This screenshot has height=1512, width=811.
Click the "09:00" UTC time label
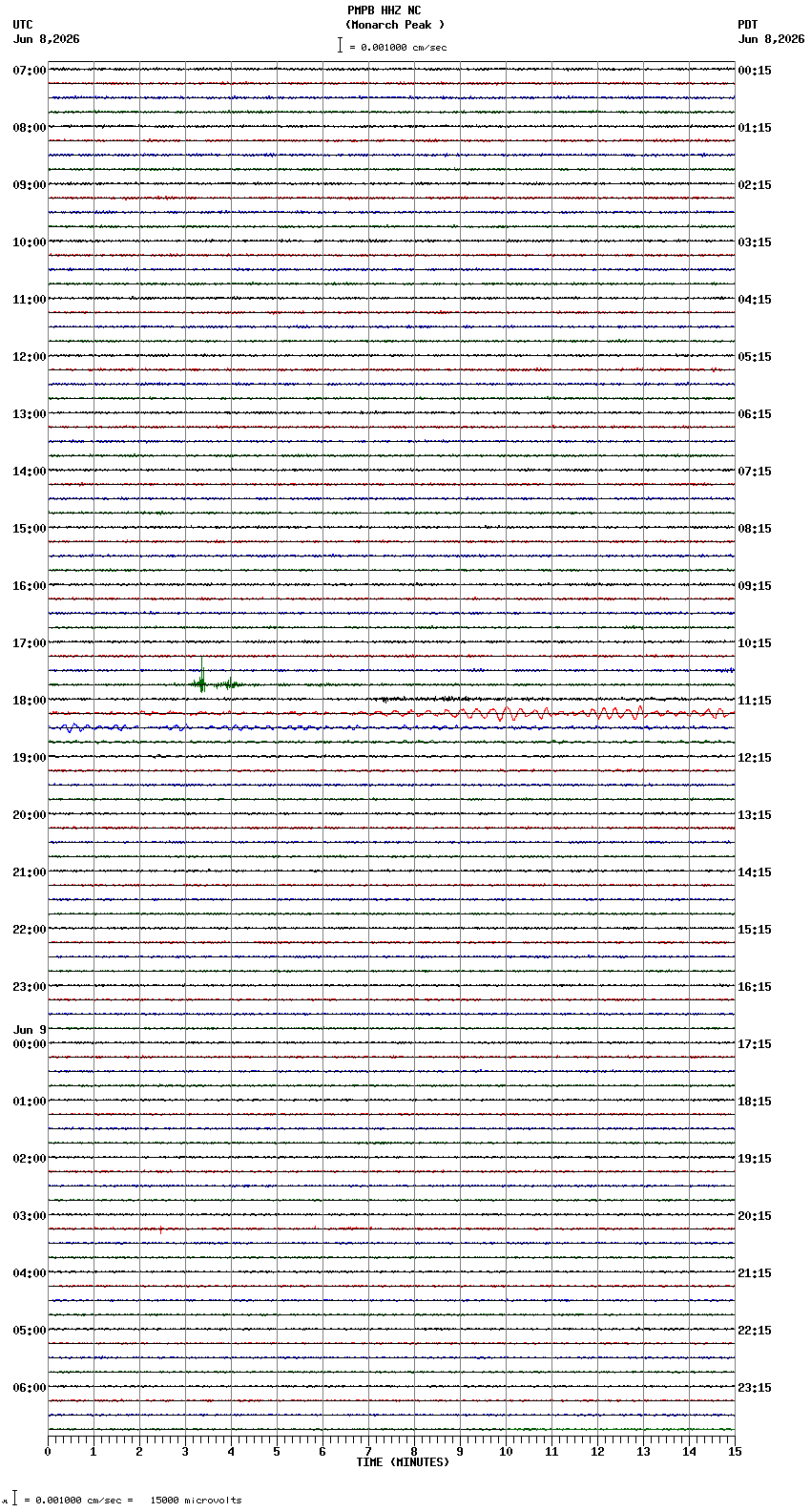pyautogui.click(x=30, y=185)
